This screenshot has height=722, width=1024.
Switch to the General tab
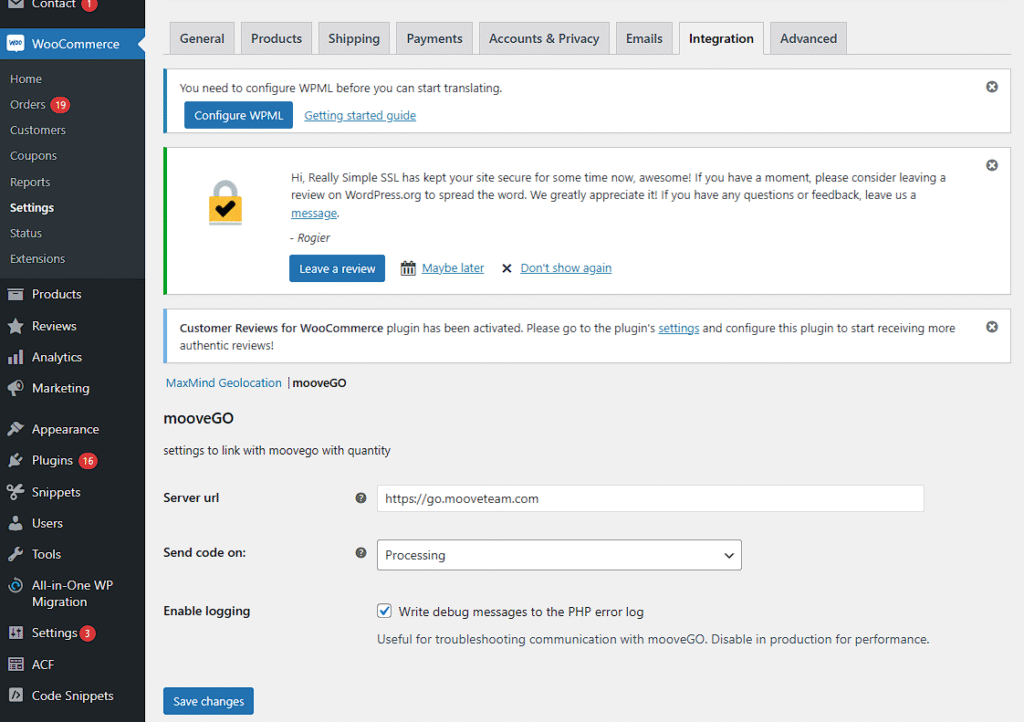pyautogui.click(x=202, y=39)
